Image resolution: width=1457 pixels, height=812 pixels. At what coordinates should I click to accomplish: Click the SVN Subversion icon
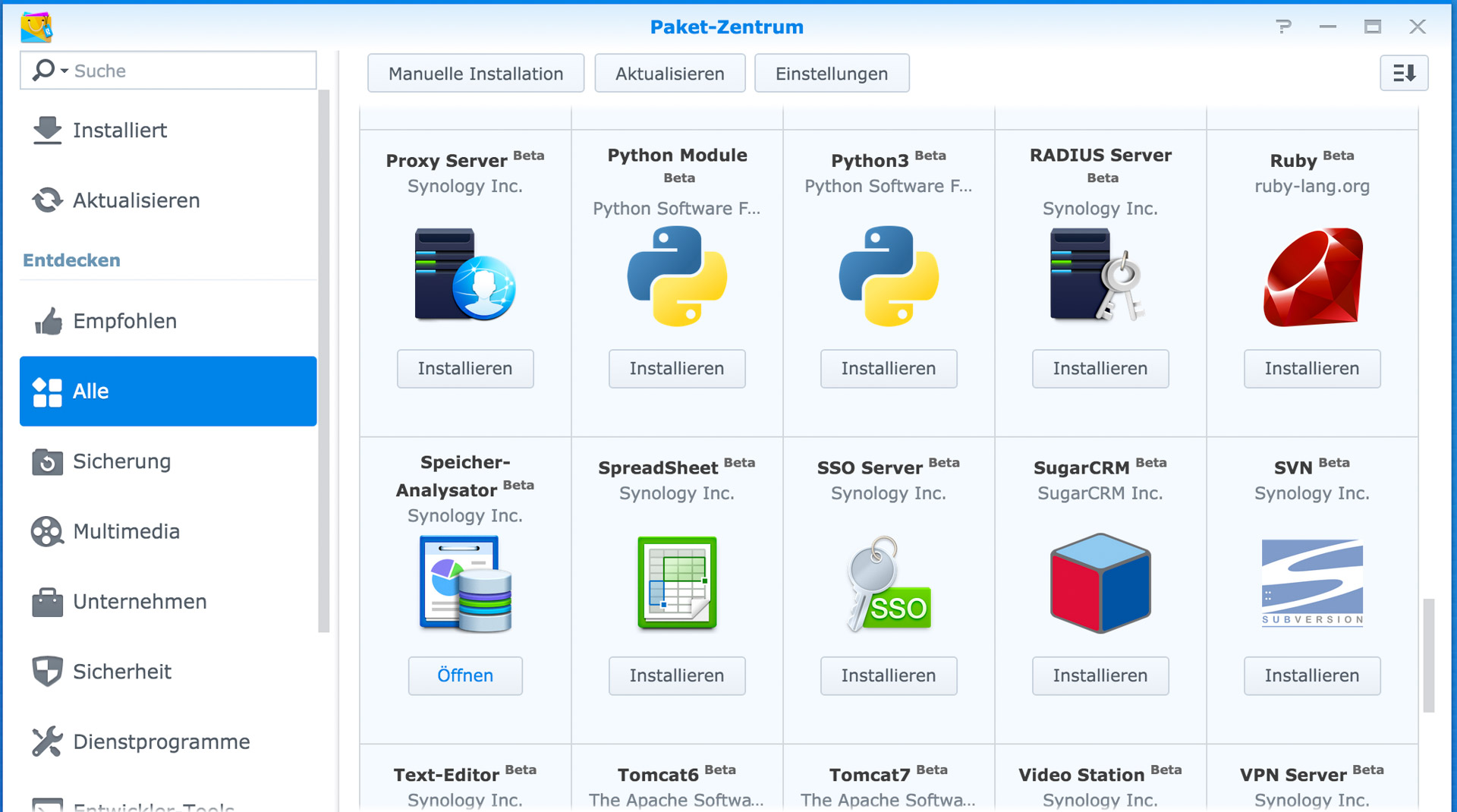tap(1312, 582)
